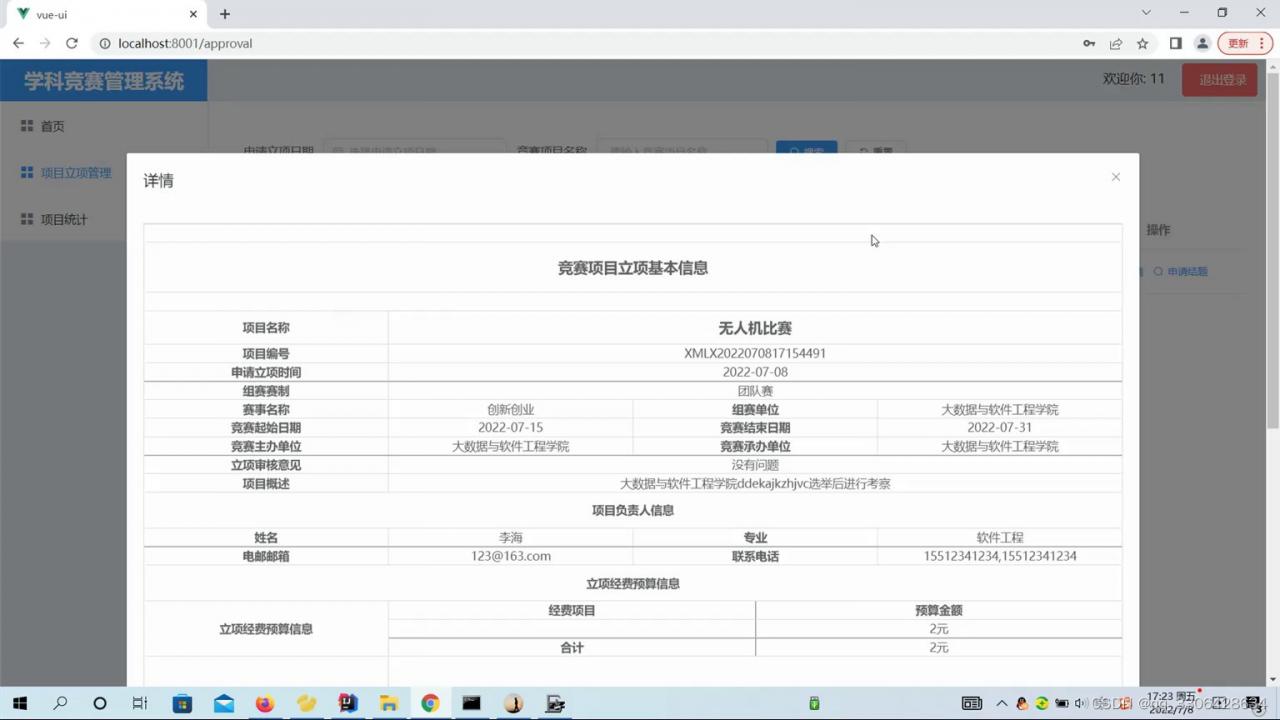This screenshot has width=1280, height=720.
Task: Click the start date 2022-07-15
Action: [x=511, y=427]
